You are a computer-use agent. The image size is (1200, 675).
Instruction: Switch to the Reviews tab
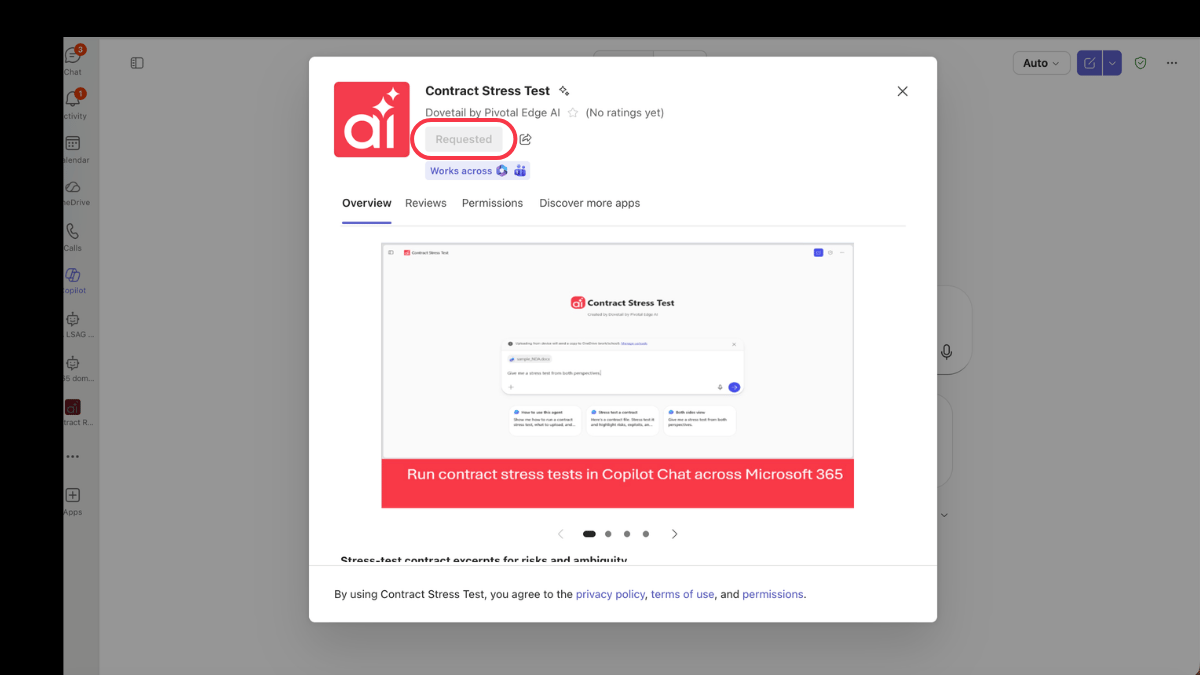pos(425,203)
